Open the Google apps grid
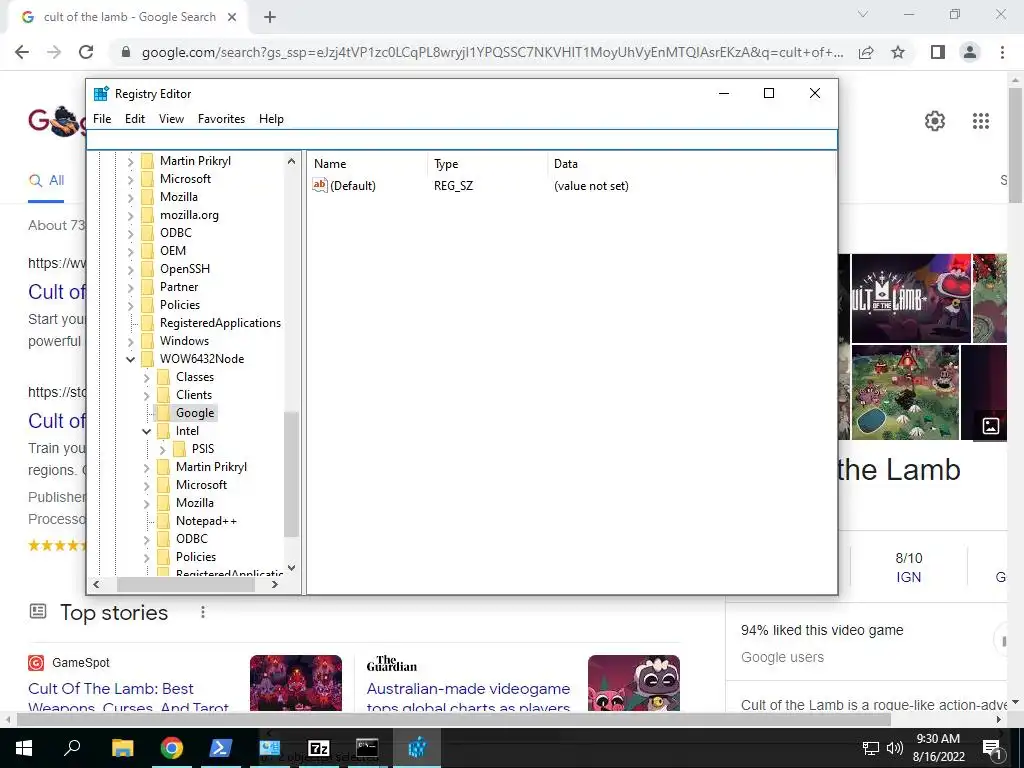This screenshot has width=1024, height=768. click(x=981, y=121)
